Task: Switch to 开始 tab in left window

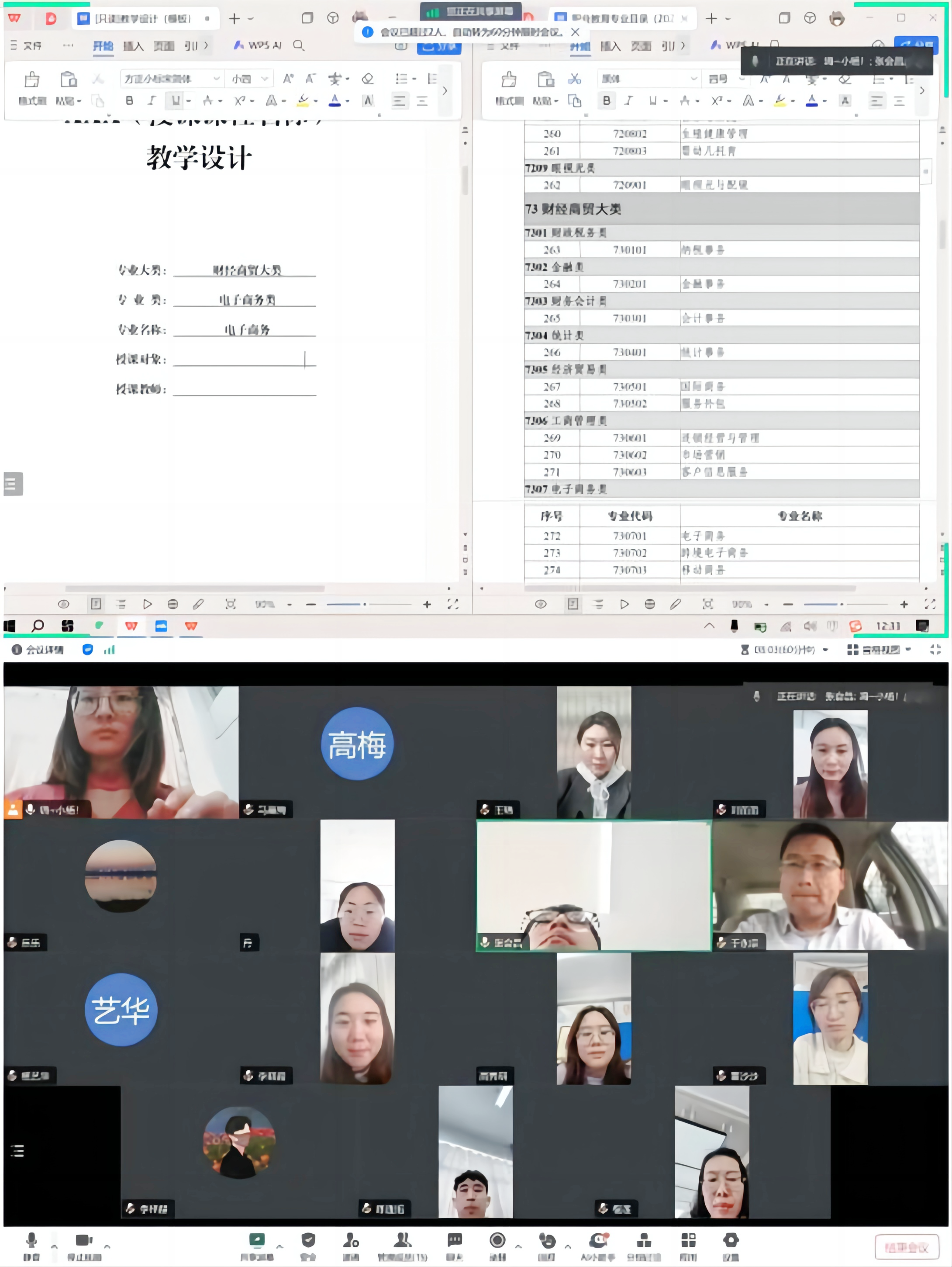Action: click(103, 46)
